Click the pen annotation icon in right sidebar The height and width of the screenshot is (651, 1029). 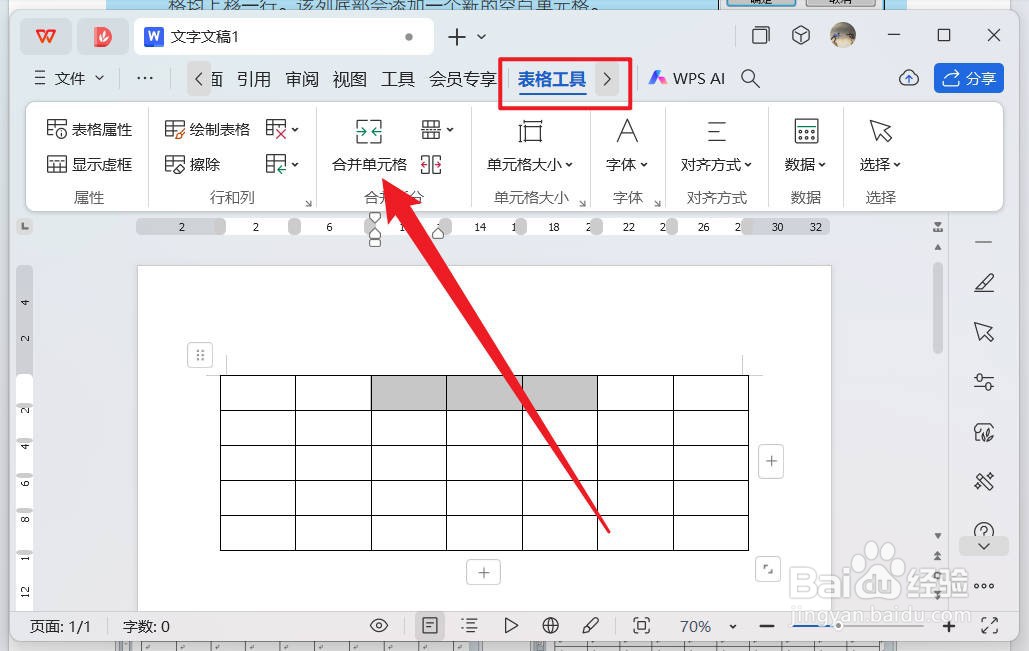pos(984,282)
